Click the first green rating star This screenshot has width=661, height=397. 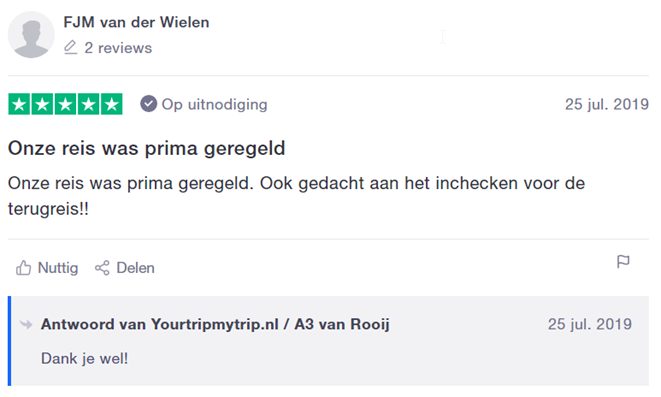pyautogui.click(x=19, y=104)
